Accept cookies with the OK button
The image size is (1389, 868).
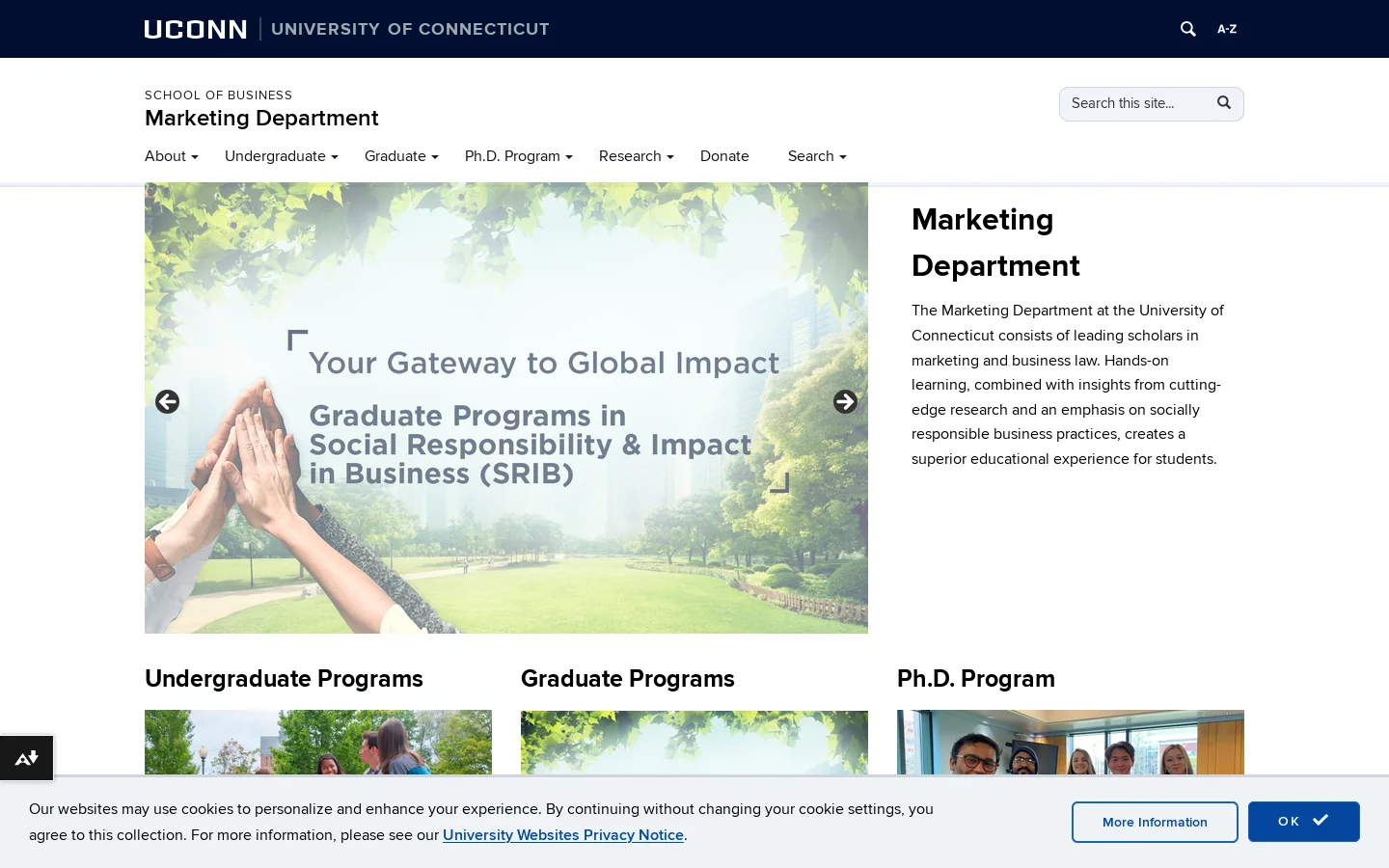click(x=1304, y=822)
